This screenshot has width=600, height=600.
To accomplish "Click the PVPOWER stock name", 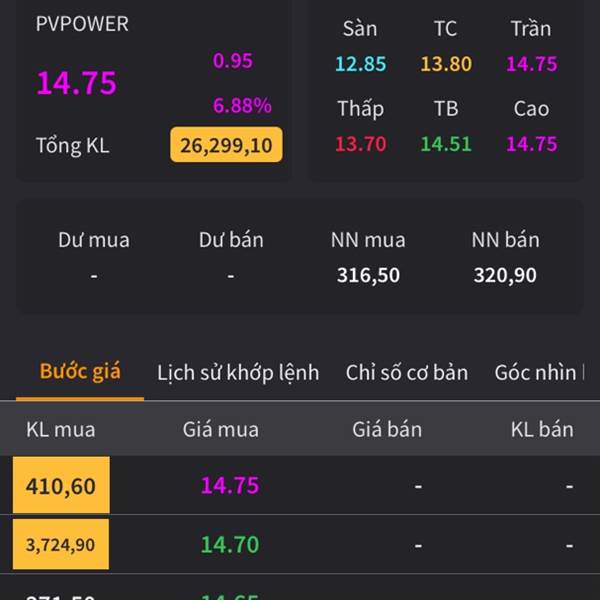I will tap(82, 24).
